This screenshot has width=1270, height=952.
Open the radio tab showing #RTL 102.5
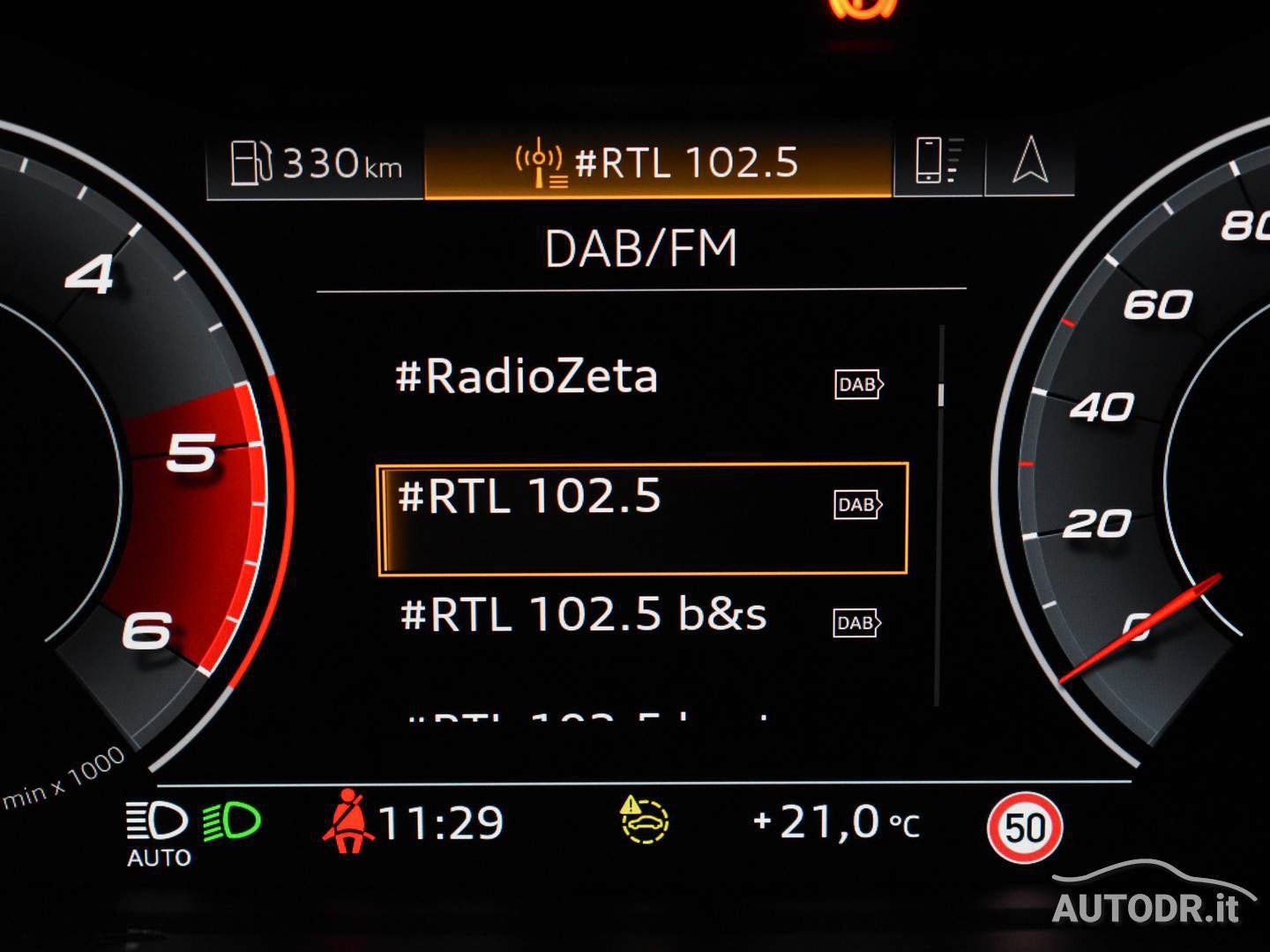click(x=658, y=163)
